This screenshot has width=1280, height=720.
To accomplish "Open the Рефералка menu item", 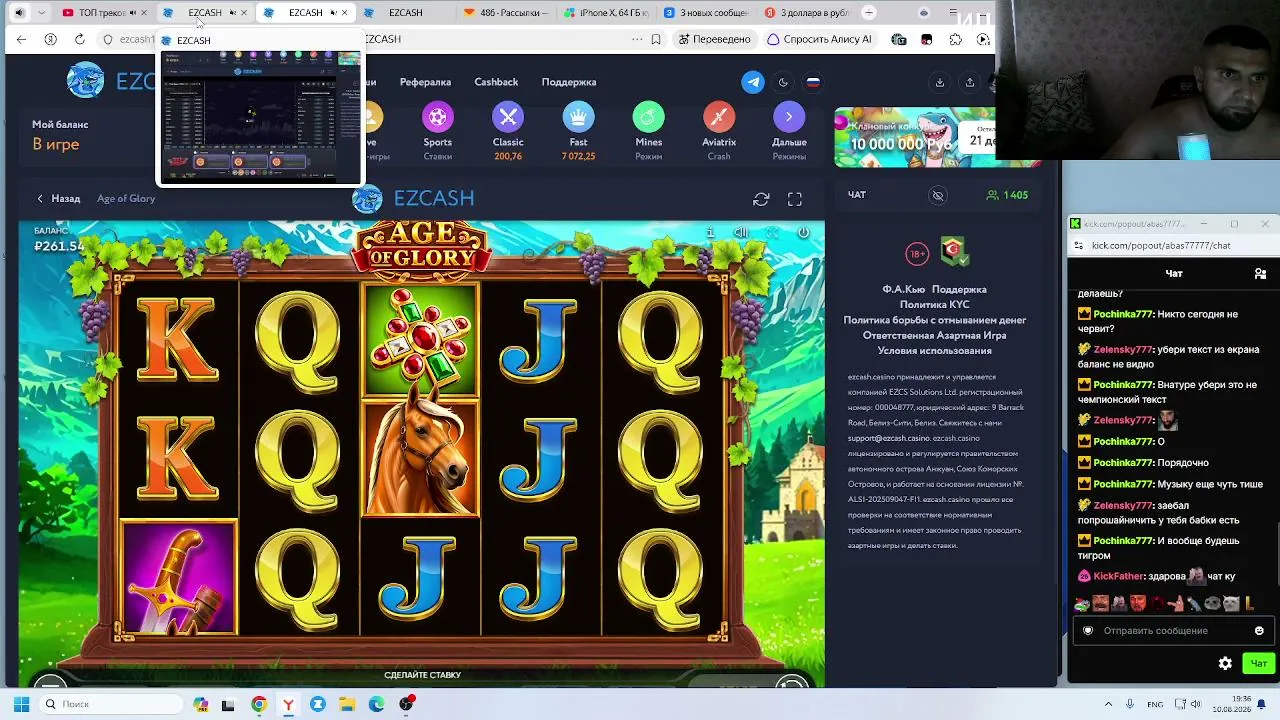I will coord(425,82).
